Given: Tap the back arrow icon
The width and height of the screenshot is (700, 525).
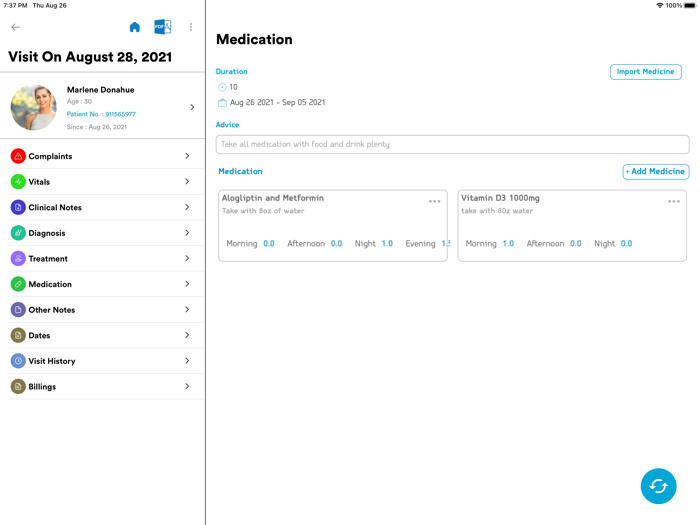Looking at the screenshot, I should click(x=16, y=27).
